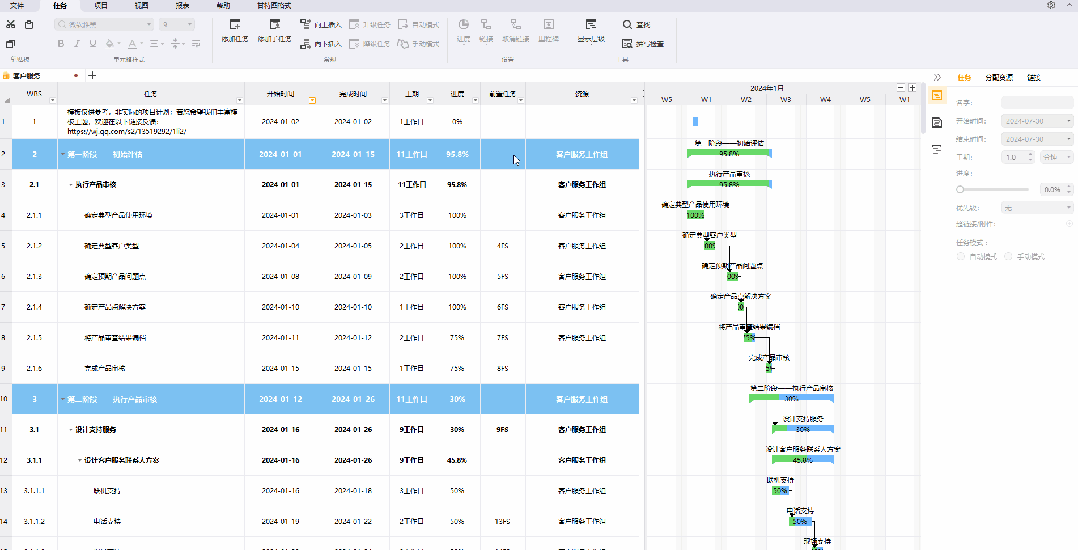Click the Copy icon below Cut
This screenshot has height=550, width=1078.
(10, 44)
